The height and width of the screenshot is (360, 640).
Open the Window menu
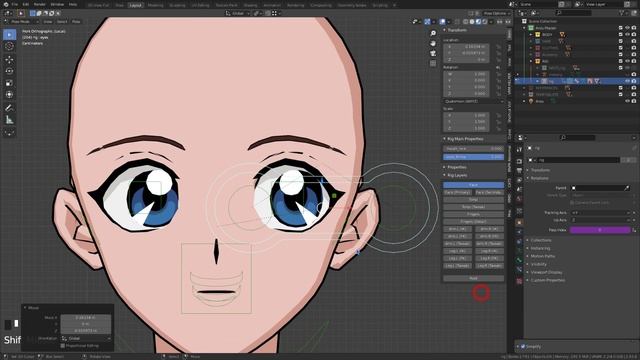pyautogui.click(x=57, y=4)
